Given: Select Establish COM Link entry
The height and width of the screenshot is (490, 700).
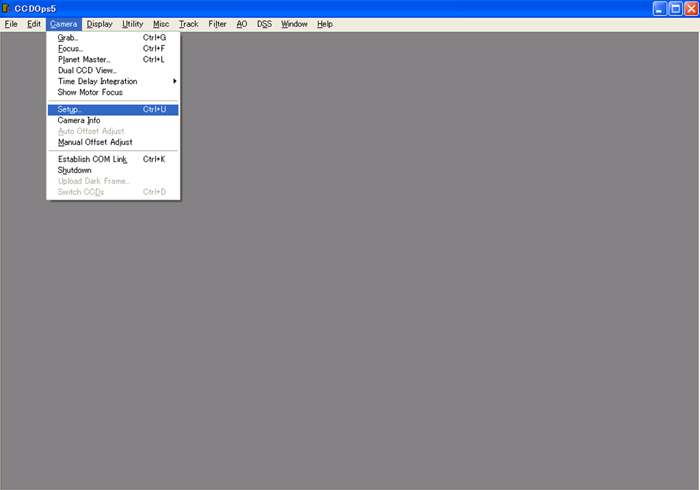Looking at the screenshot, I should (113, 159).
